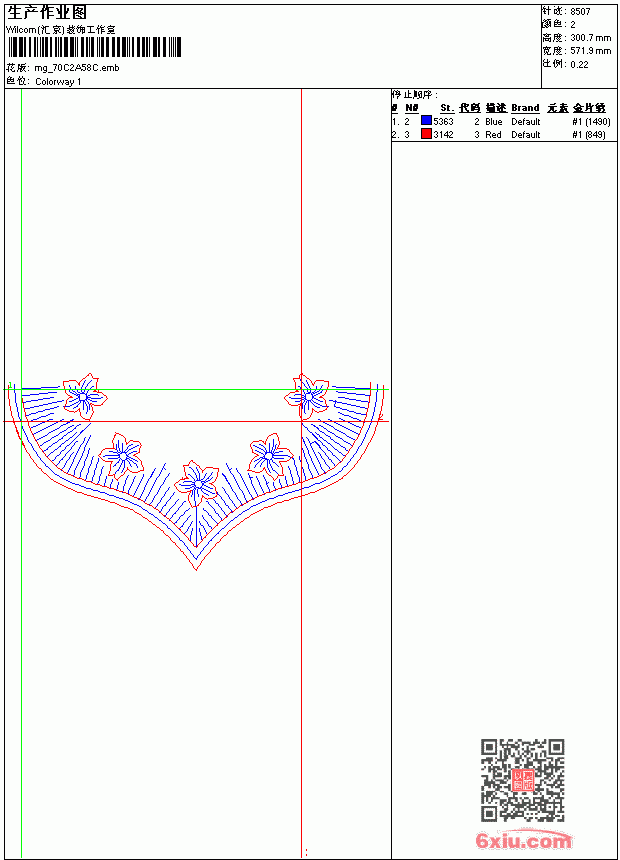620x860 pixels.
Task: Click the blue color swatch in stop sequence
Action: pyautogui.click(x=426, y=121)
